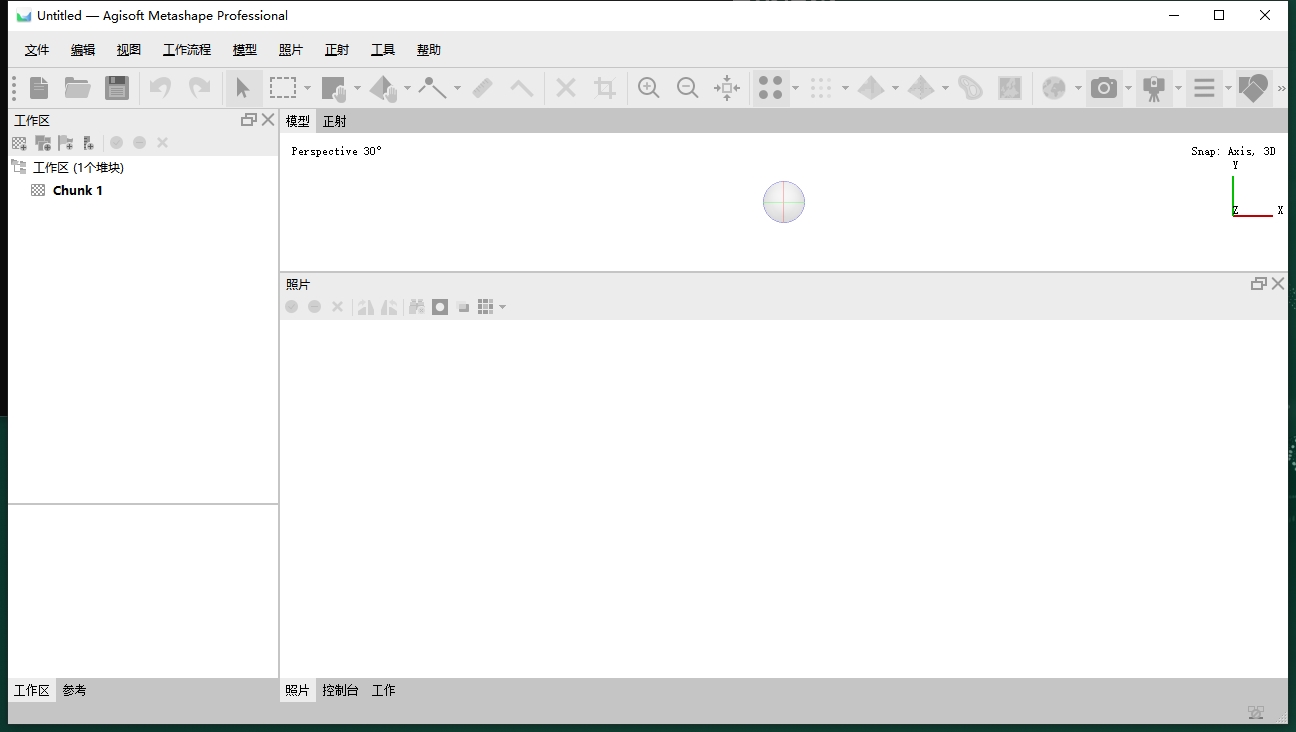This screenshot has height=732, width=1296.
Task: Open the rotate object tool dropdown arrow
Action: pos(407,87)
